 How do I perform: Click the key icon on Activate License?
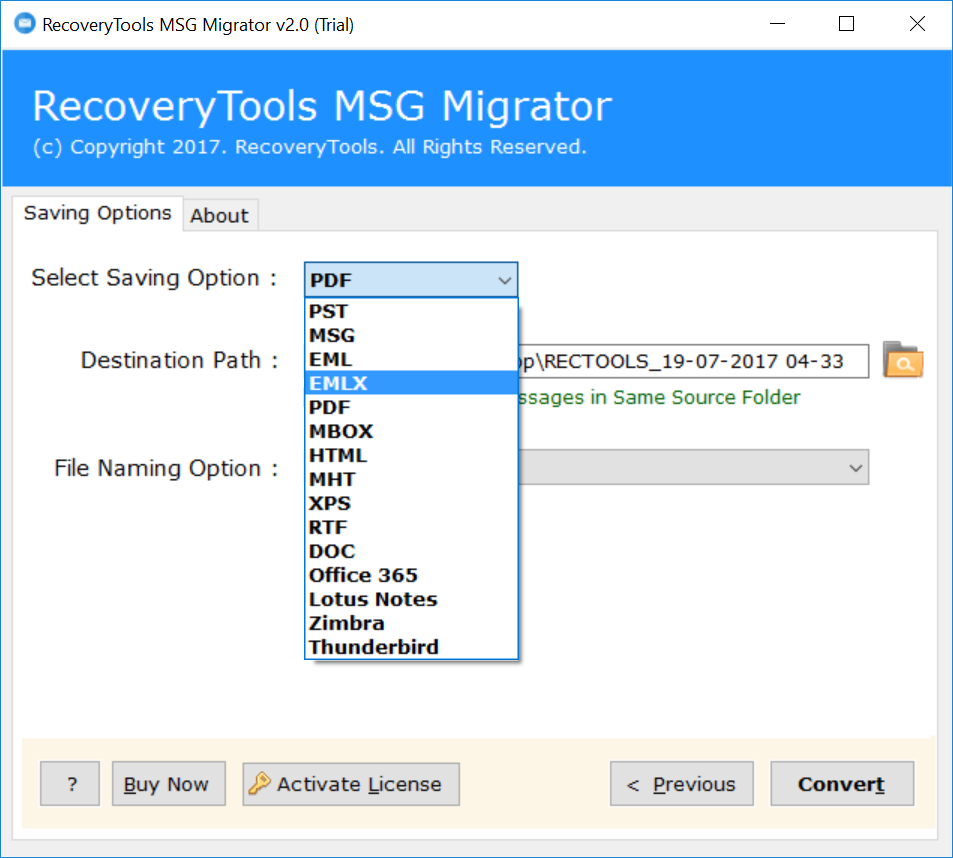coord(260,783)
